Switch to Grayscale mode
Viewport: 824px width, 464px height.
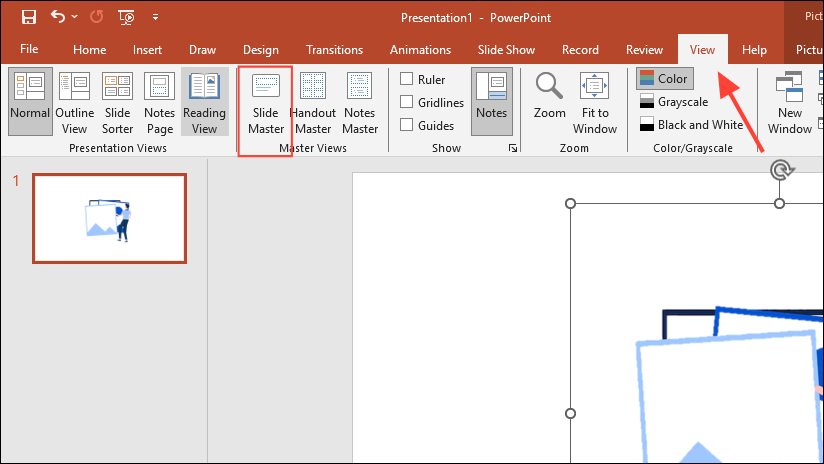pyautogui.click(x=674, y=101)
